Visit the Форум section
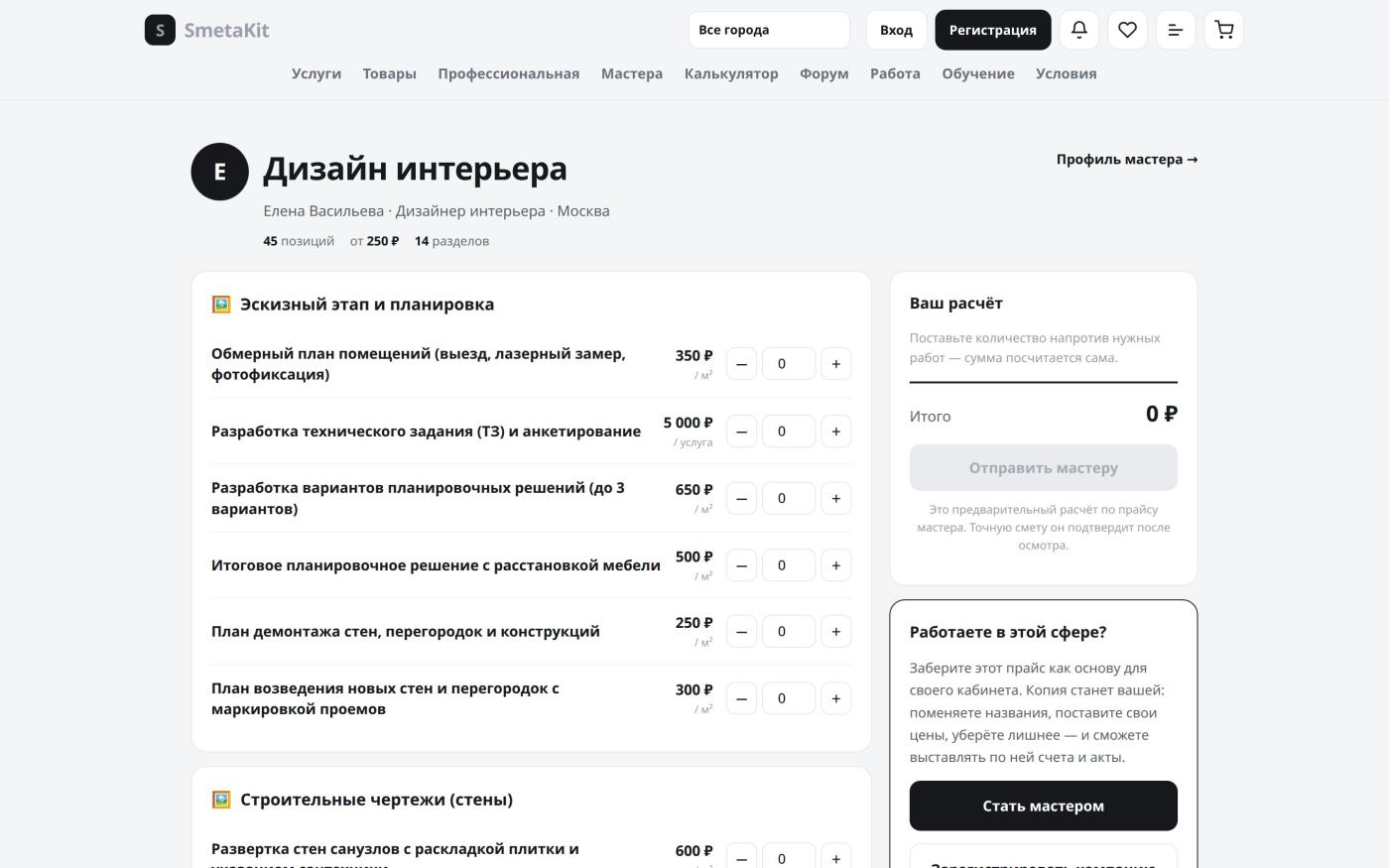The height and width of the screenshot is (868, 1389). coord(824,73)
